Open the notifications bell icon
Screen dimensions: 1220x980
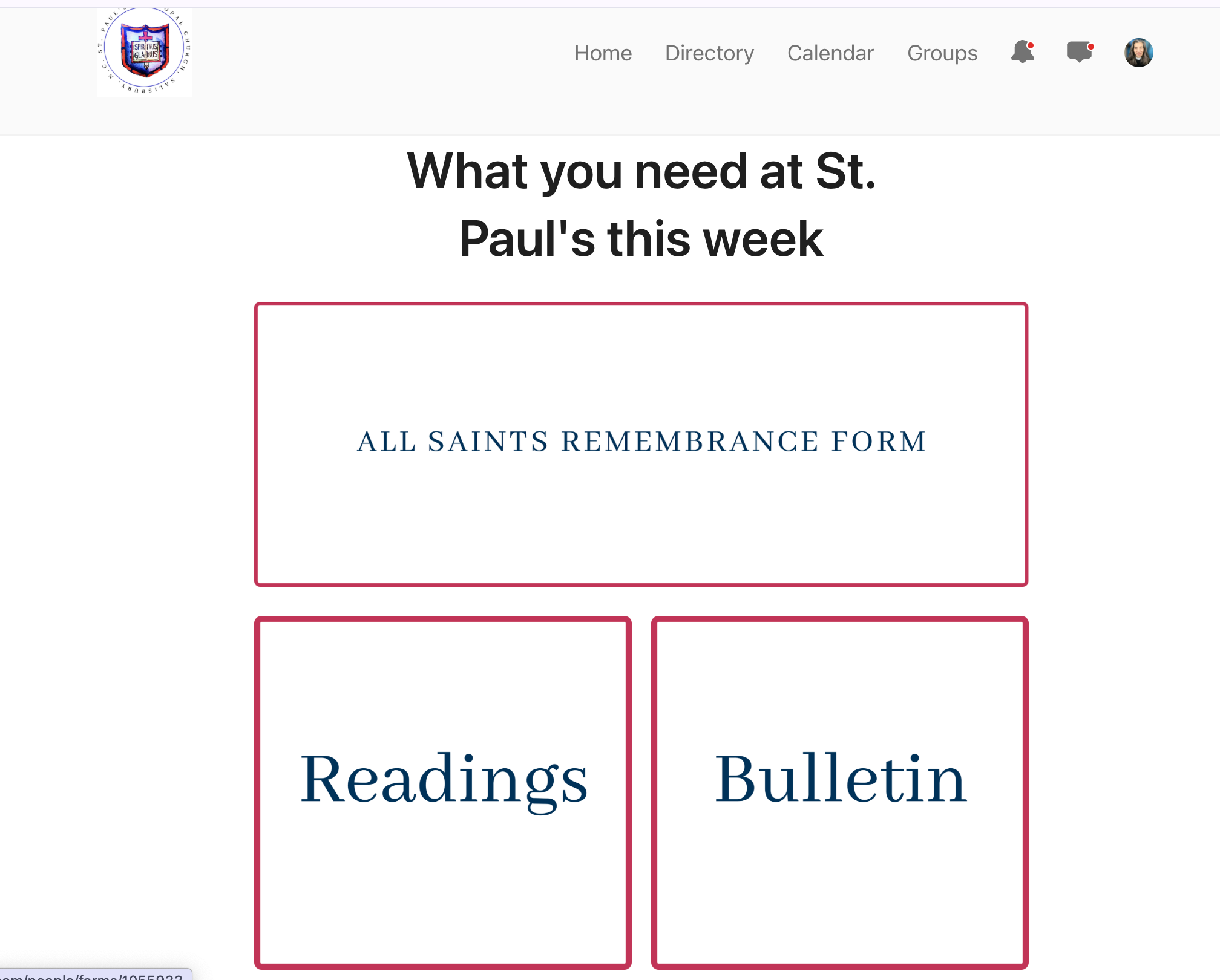(1022, 53)
